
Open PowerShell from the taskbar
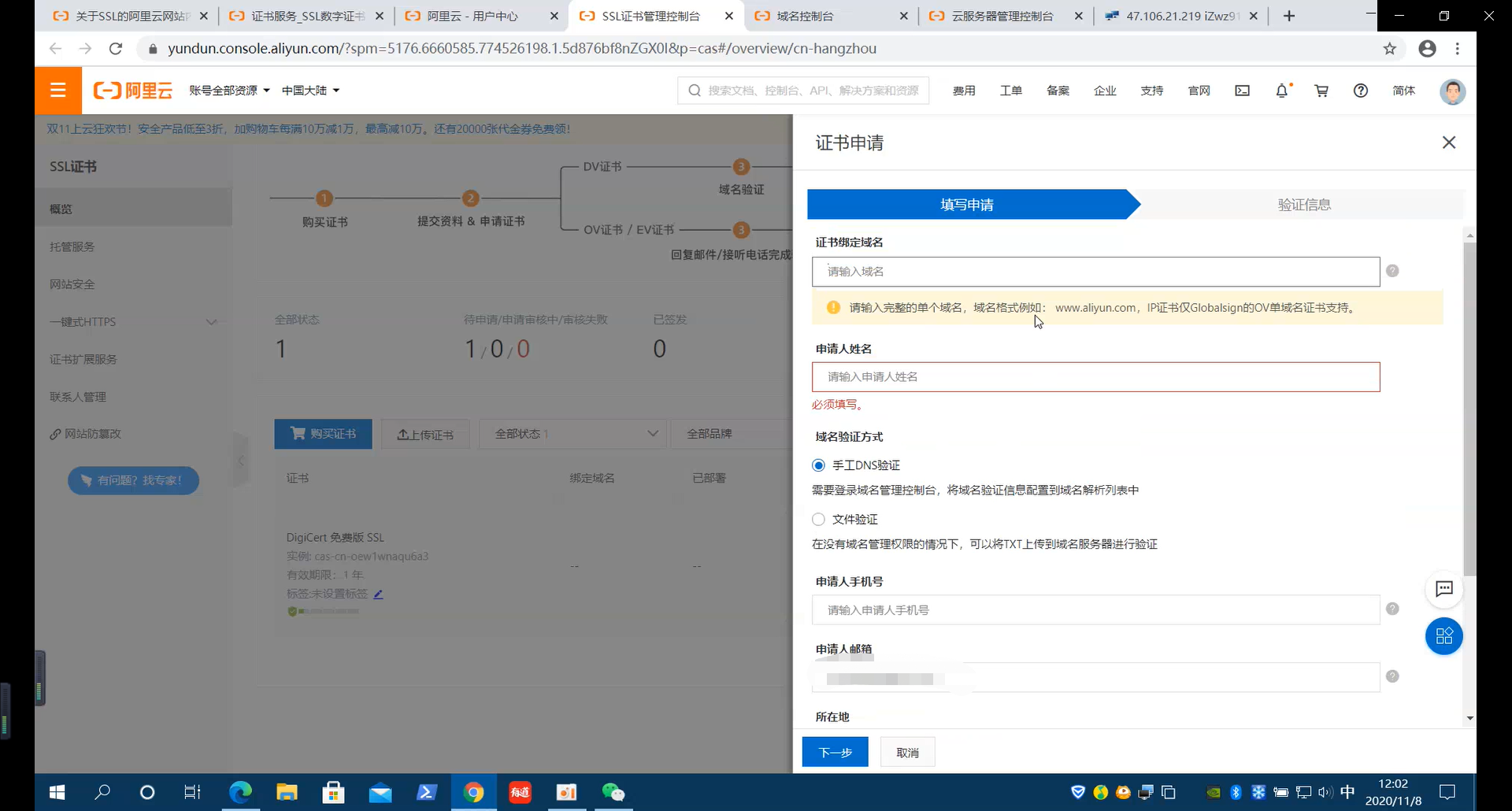[x=427, y=792]
